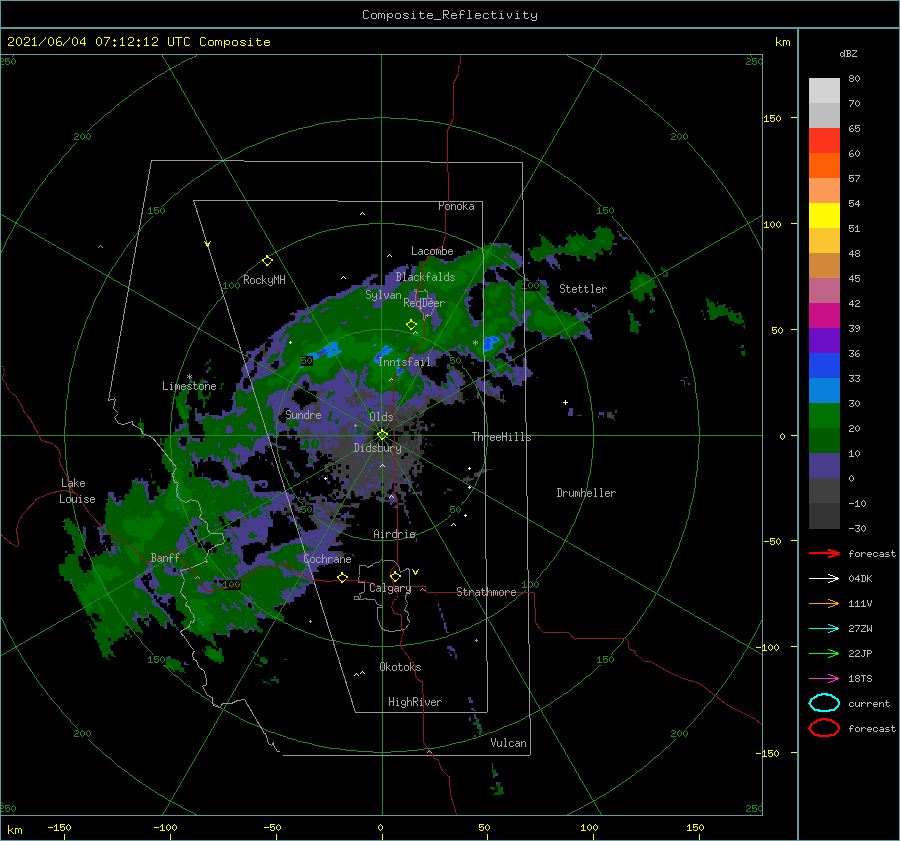
Task: Click the Okotoks label
Action: pyautogui.click(x=400, y=667)
